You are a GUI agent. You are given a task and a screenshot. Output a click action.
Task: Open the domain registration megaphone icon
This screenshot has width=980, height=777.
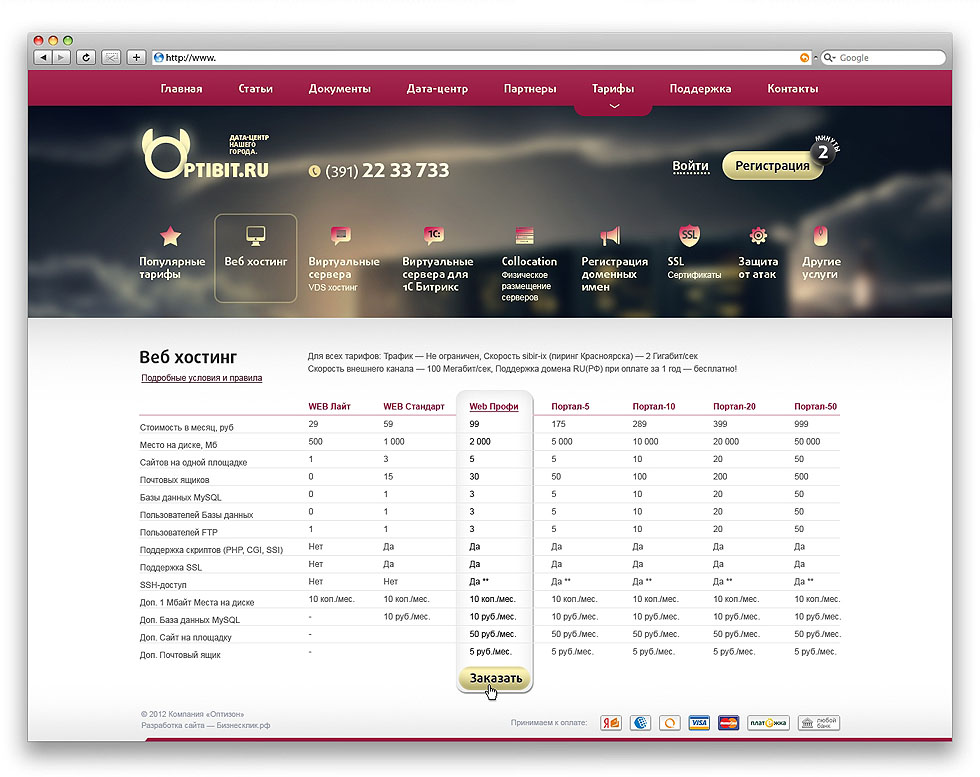point(610,236)
